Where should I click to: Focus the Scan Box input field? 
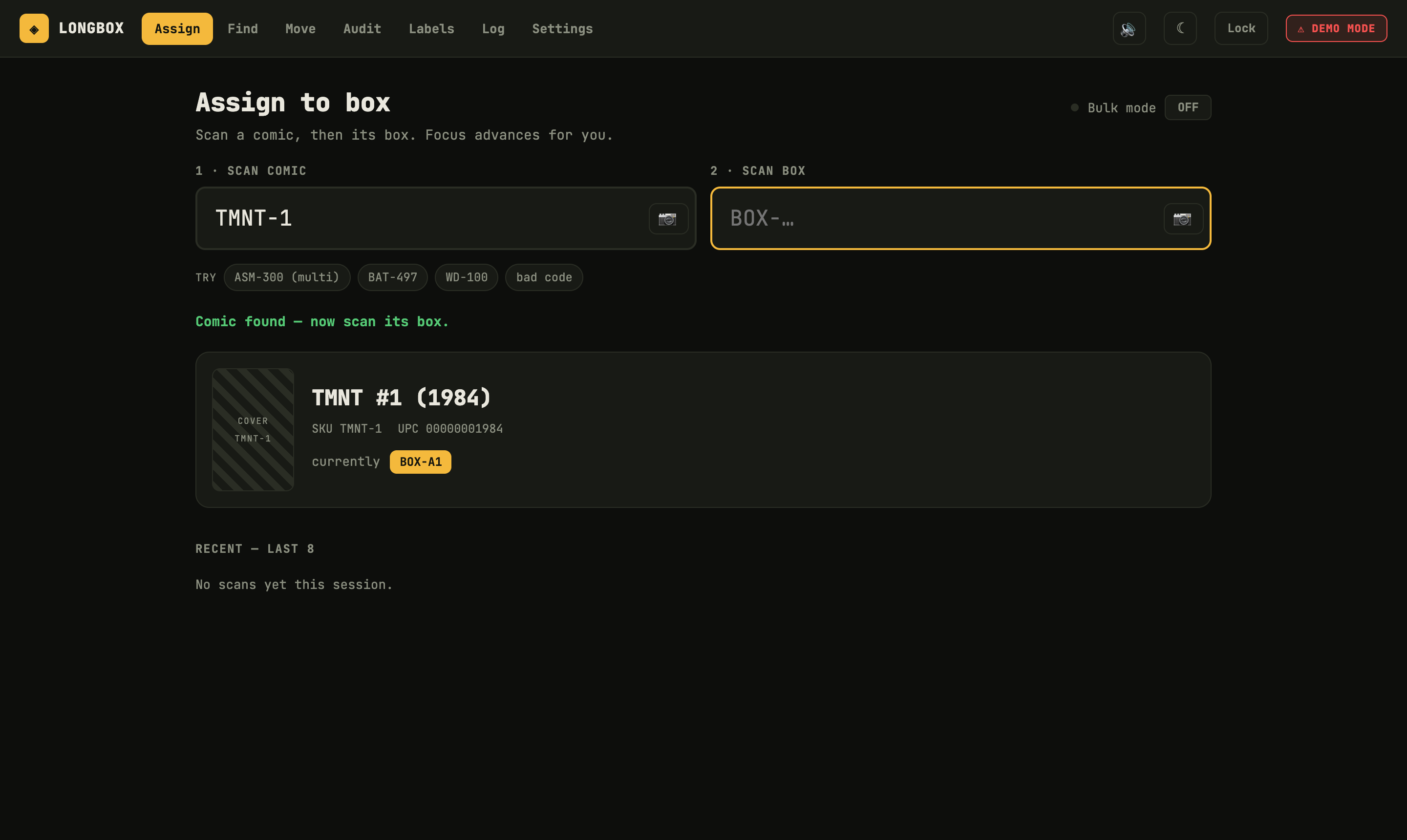(x=961, y=218)
